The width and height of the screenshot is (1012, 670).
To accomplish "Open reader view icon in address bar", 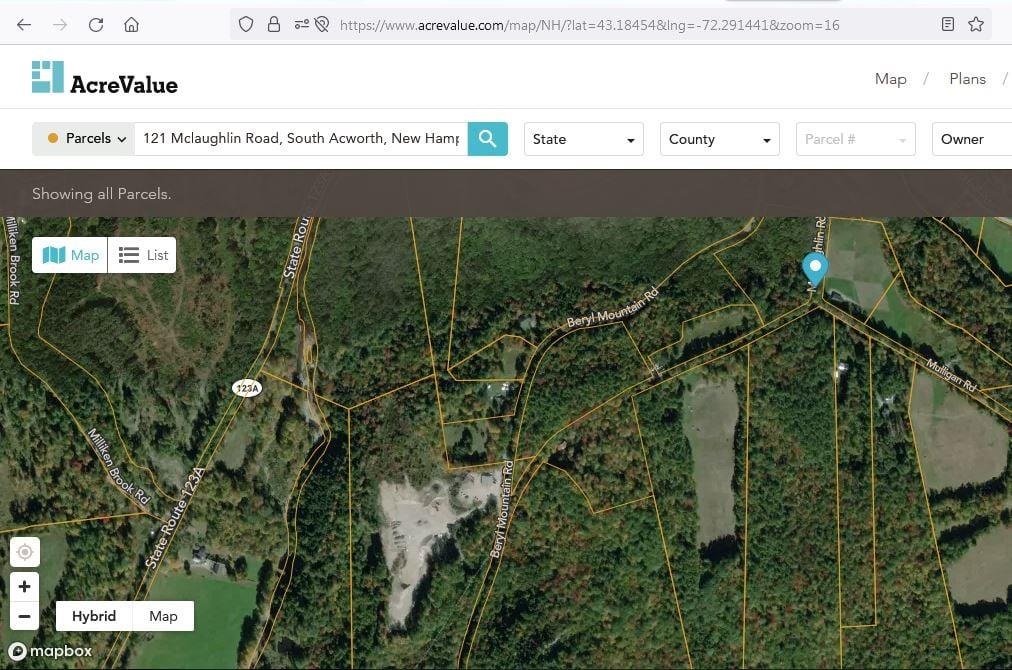I will click(x=947, y=25).
